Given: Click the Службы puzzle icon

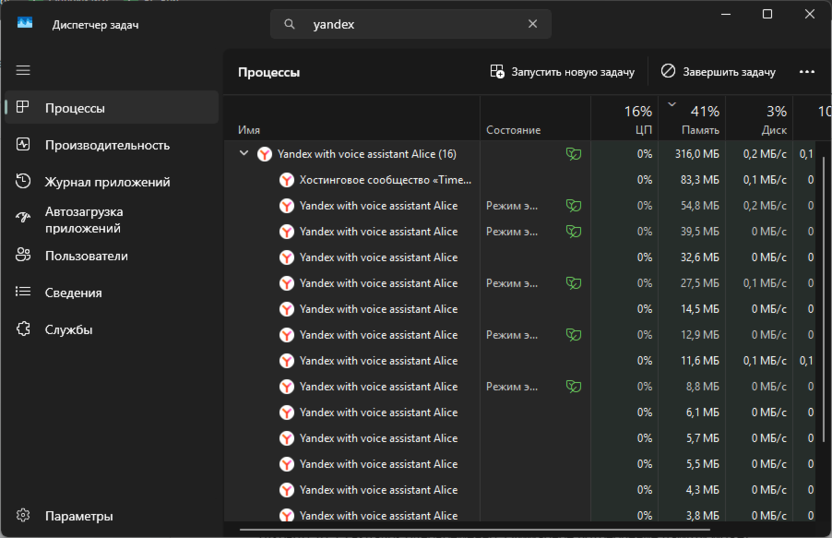Looking at the screenshot, I should [x=23, y=329].
